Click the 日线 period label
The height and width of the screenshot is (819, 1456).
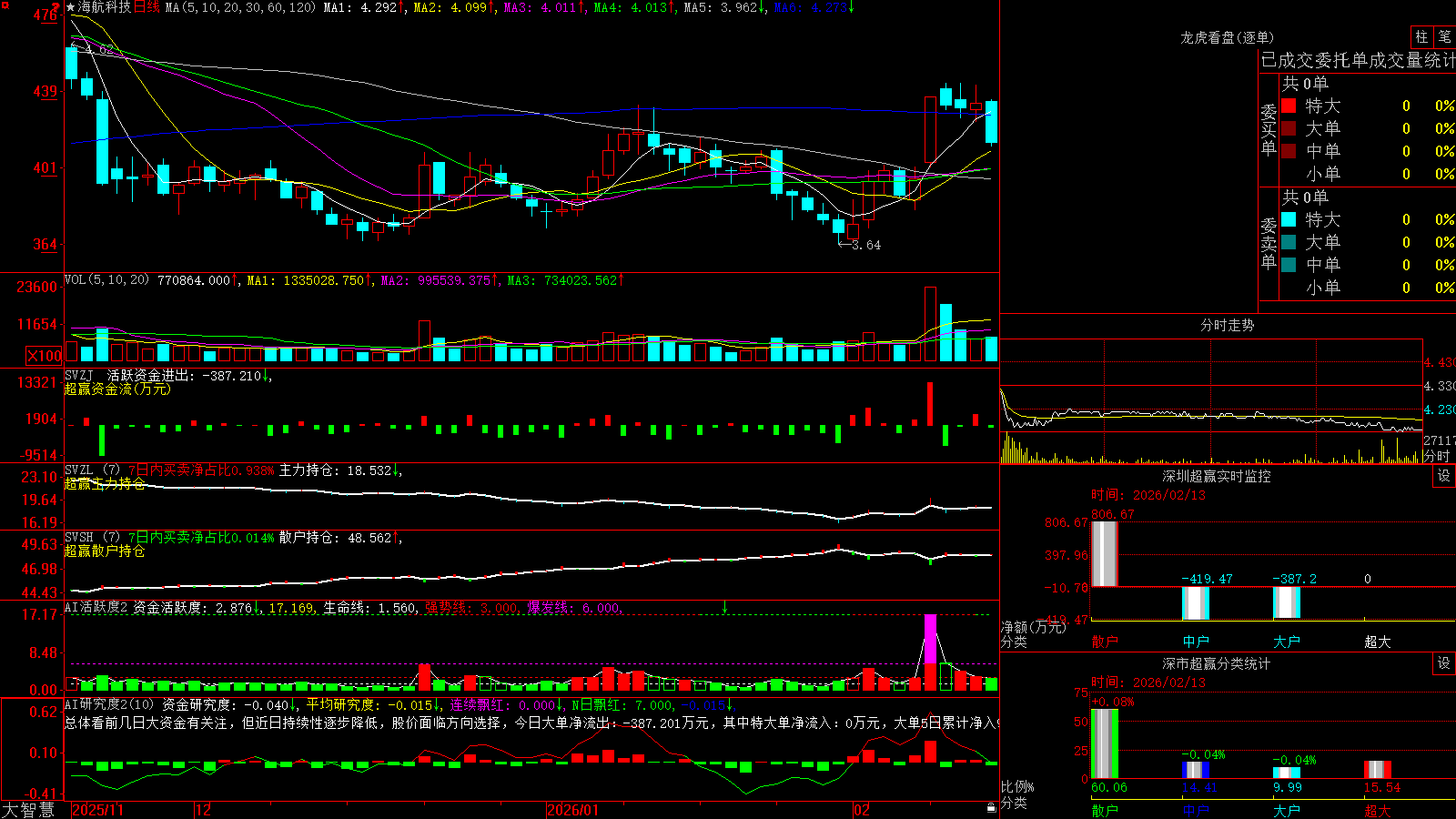pos(147,7)
